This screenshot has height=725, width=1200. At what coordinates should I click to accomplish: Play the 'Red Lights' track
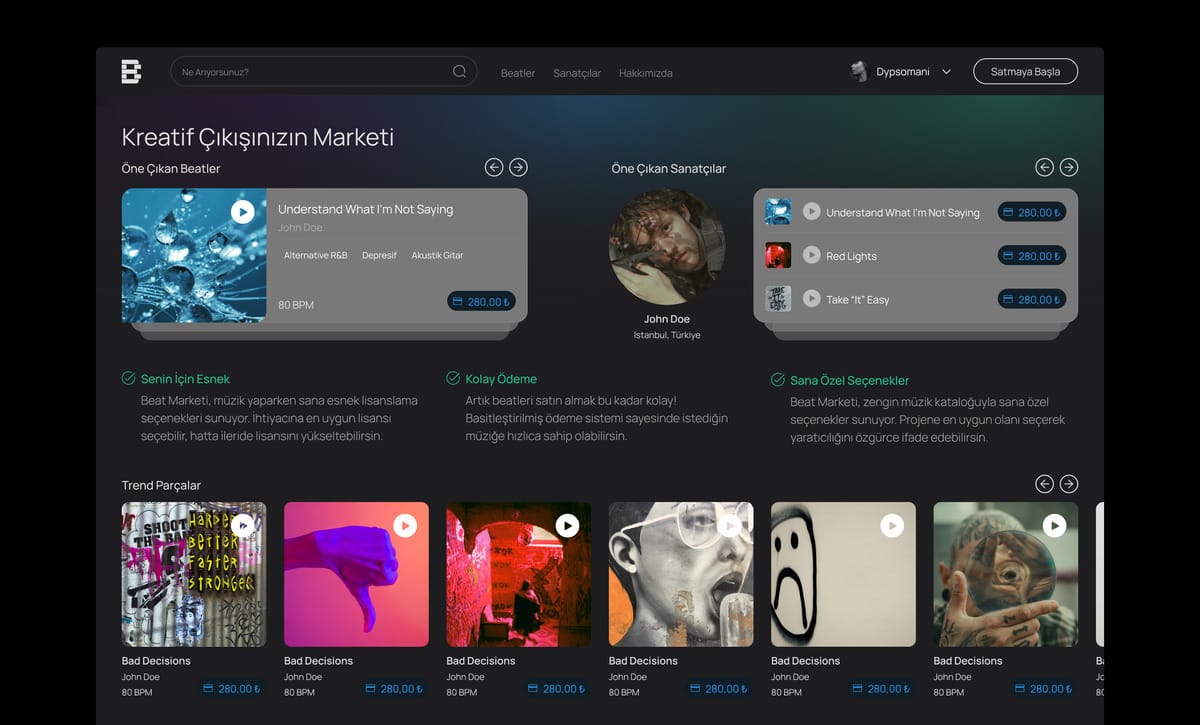coord(811,255)
